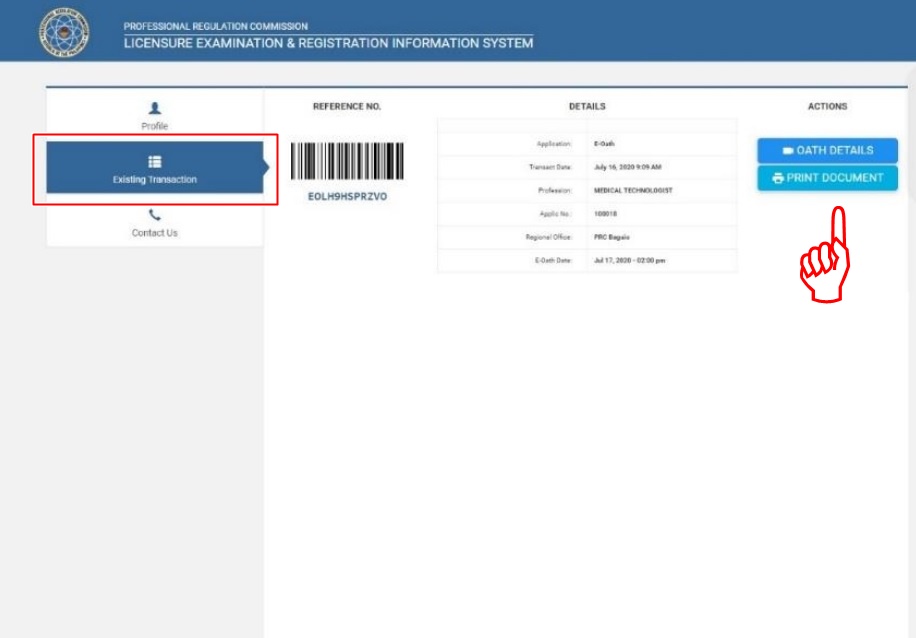Select the E-Oath Date table row
Image resolution: width=916 pixels, height=638 pixels.
(587, 258)
